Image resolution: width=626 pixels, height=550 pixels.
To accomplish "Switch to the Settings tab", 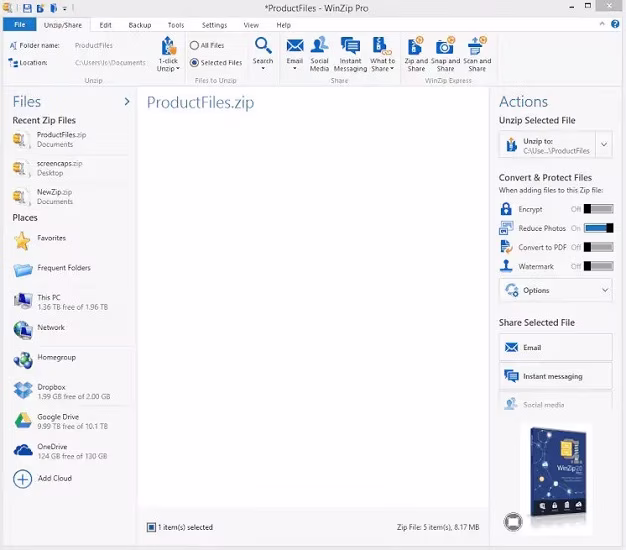I will 214,25.
